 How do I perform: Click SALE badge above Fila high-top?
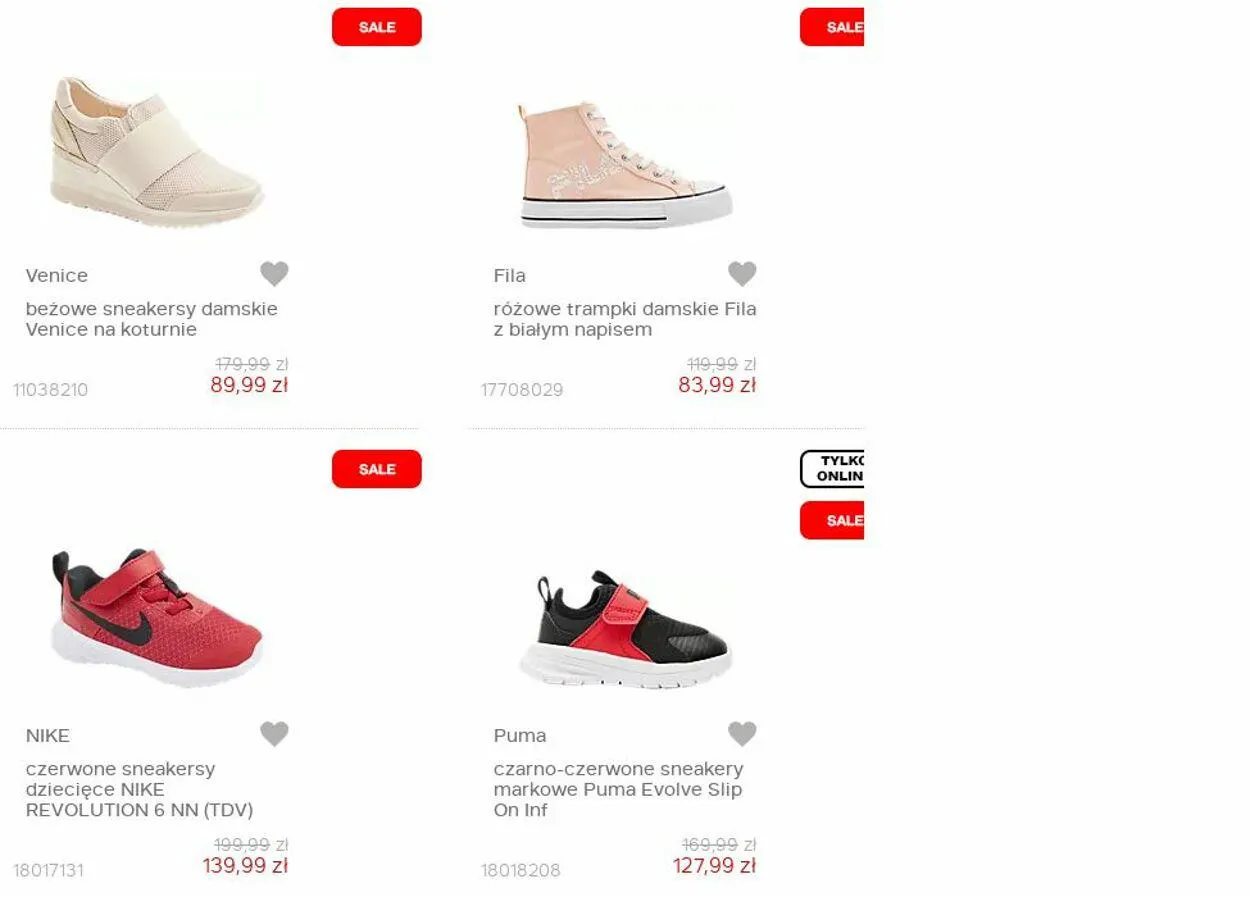[x=832, y=27]
